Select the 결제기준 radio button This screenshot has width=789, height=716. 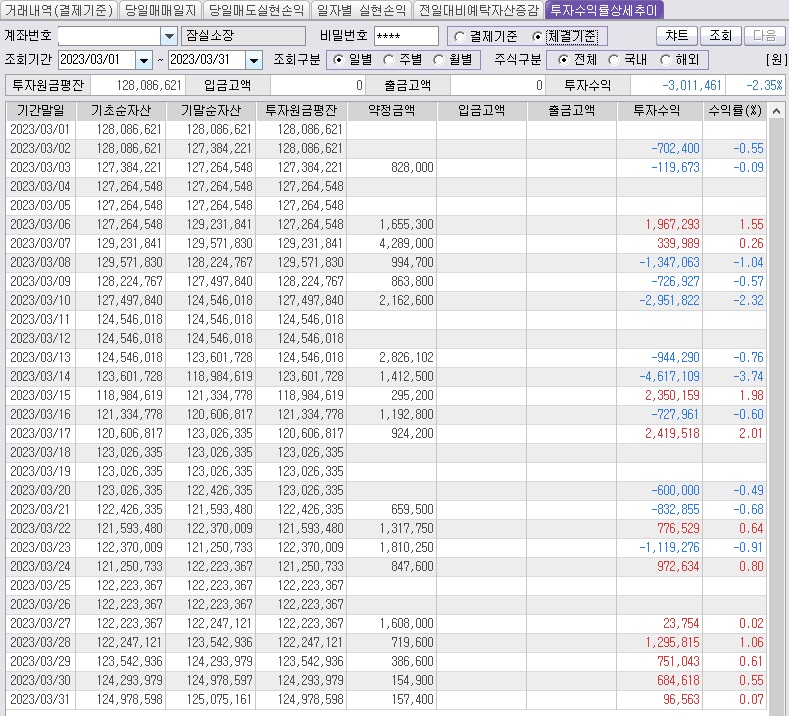tap(459, 36)
